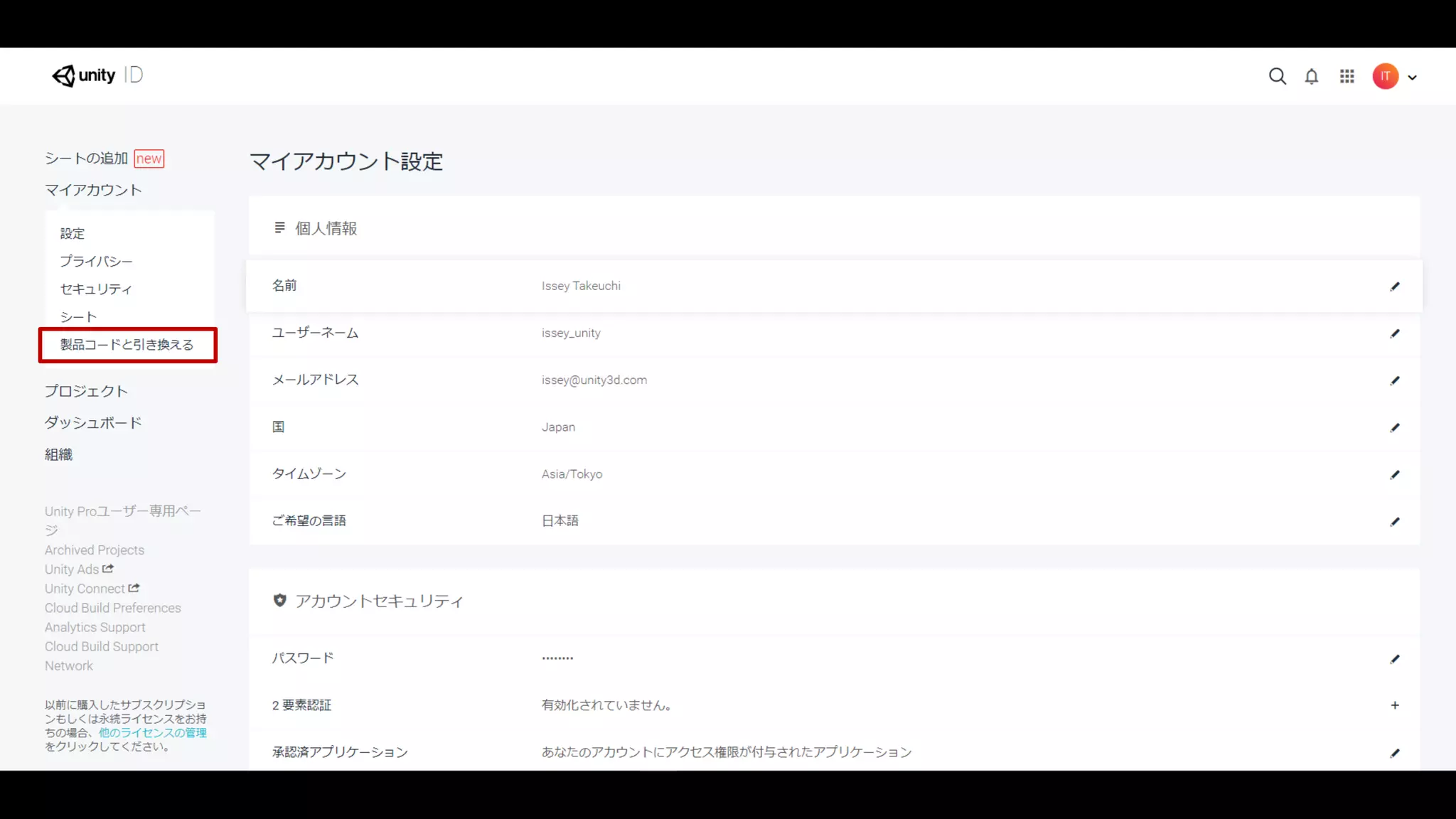
Task: Edit the password pencil icon
Action: click(x=1394, y=659)
